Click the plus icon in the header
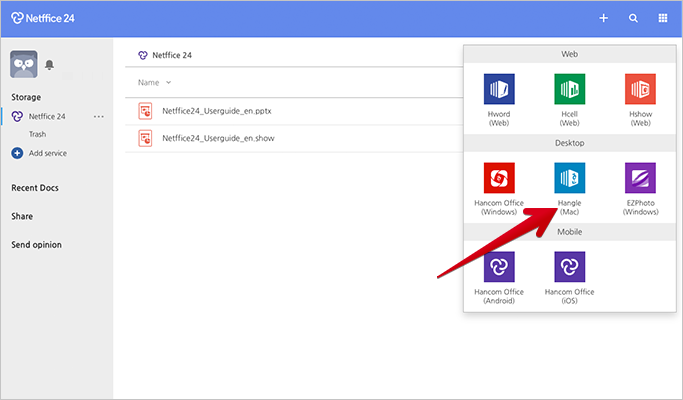This screenshot has height=400, width=683. (x=603, y=18)
